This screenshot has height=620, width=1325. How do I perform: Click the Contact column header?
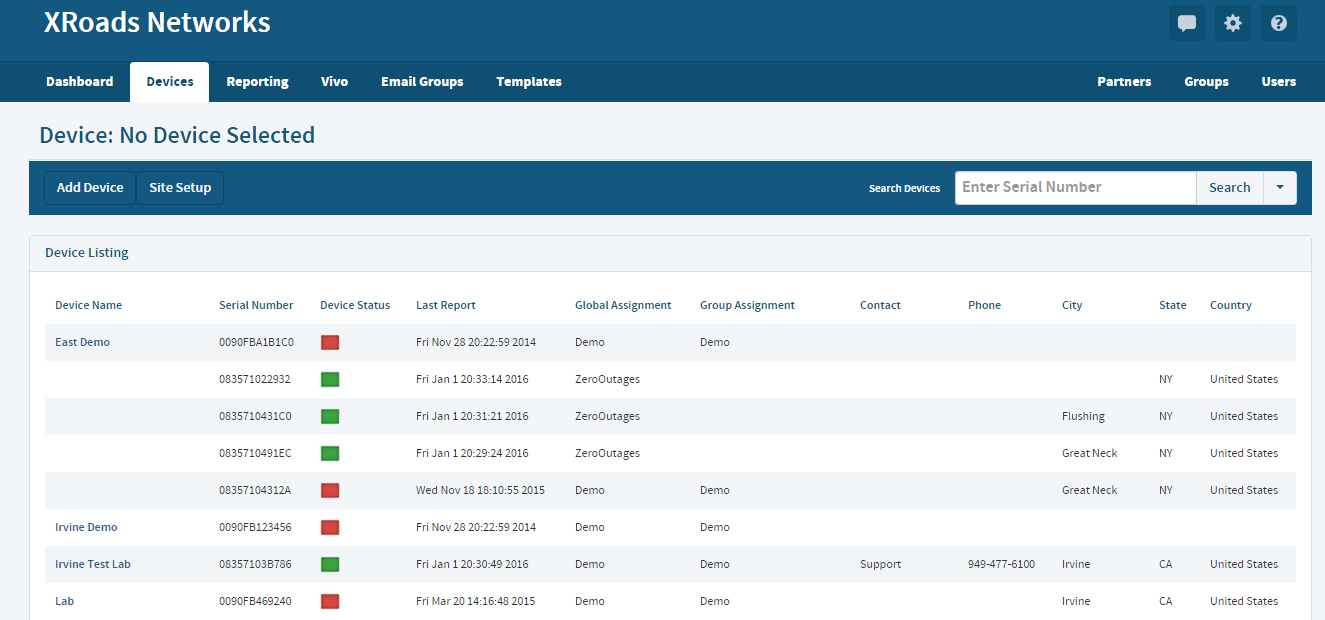(880, 305)
